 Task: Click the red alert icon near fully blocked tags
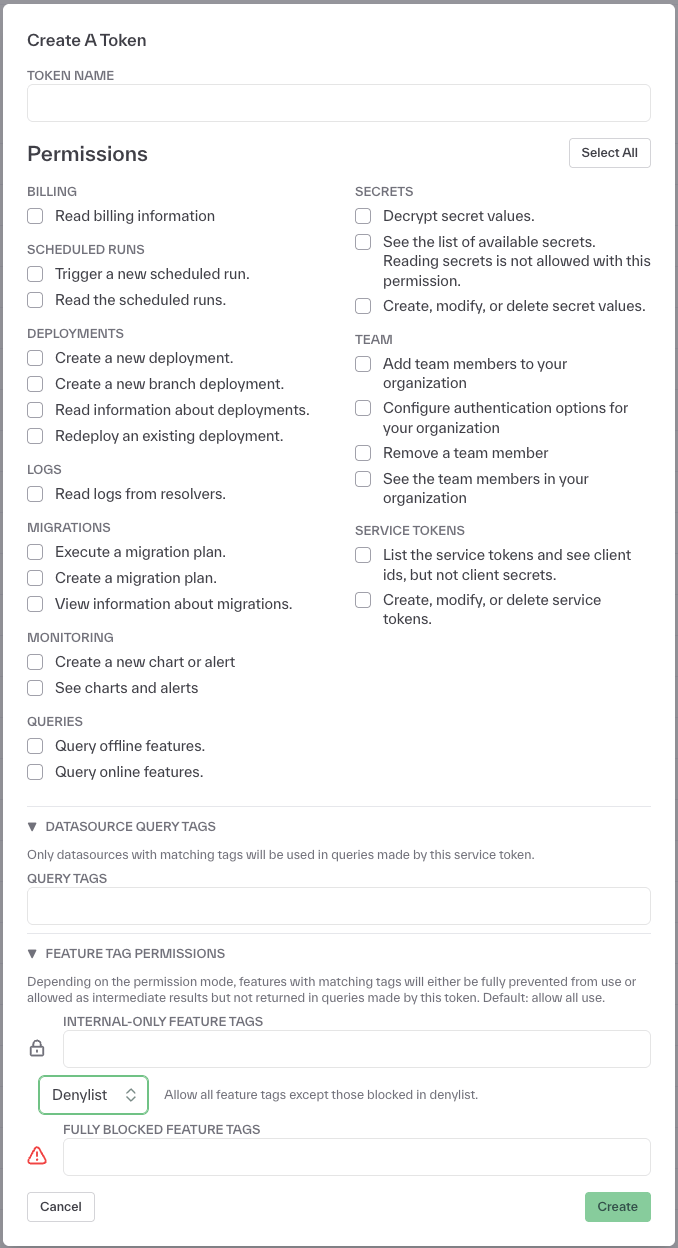[36, 1155]
